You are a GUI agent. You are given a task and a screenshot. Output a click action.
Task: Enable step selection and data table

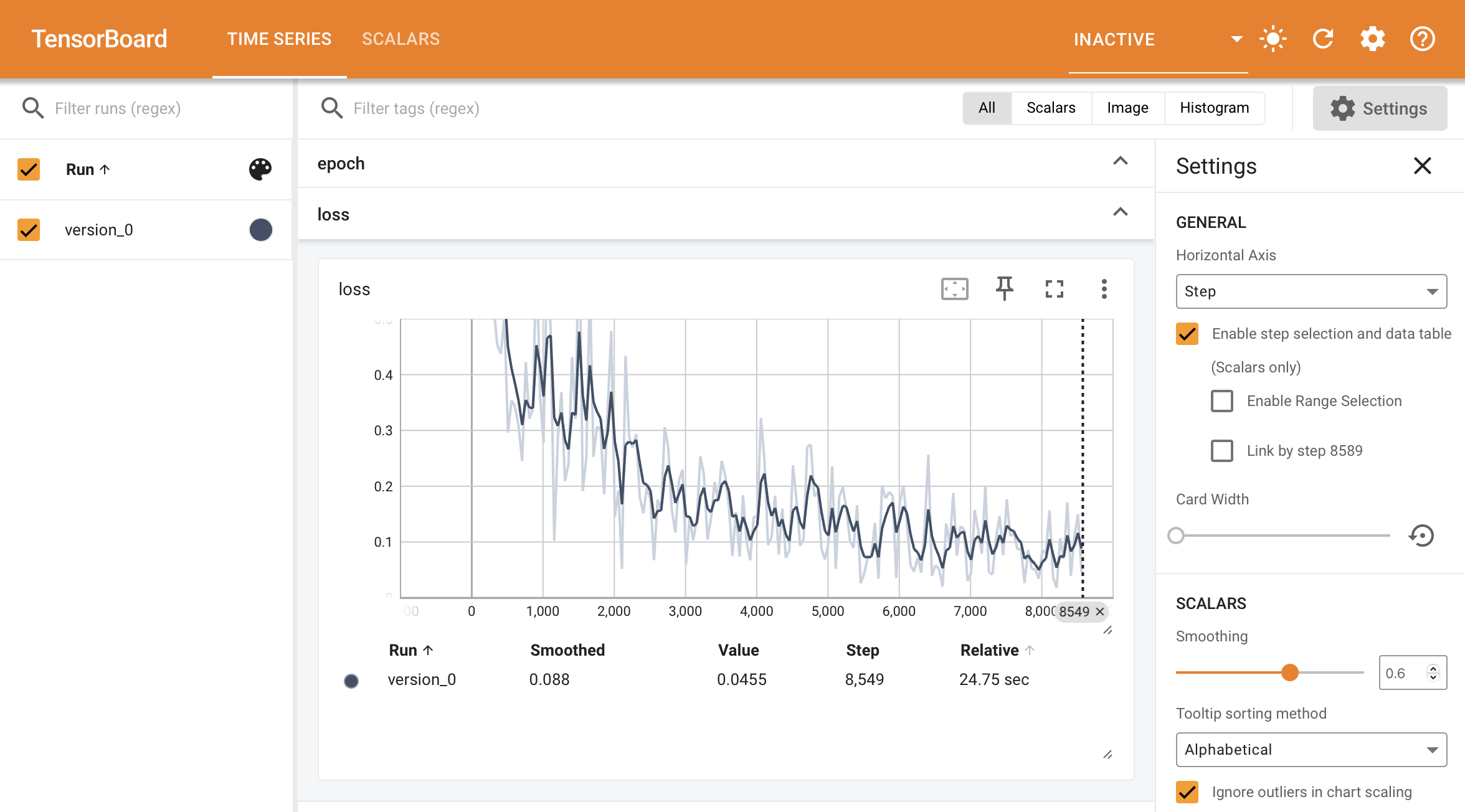click(x=1186, y=333)
